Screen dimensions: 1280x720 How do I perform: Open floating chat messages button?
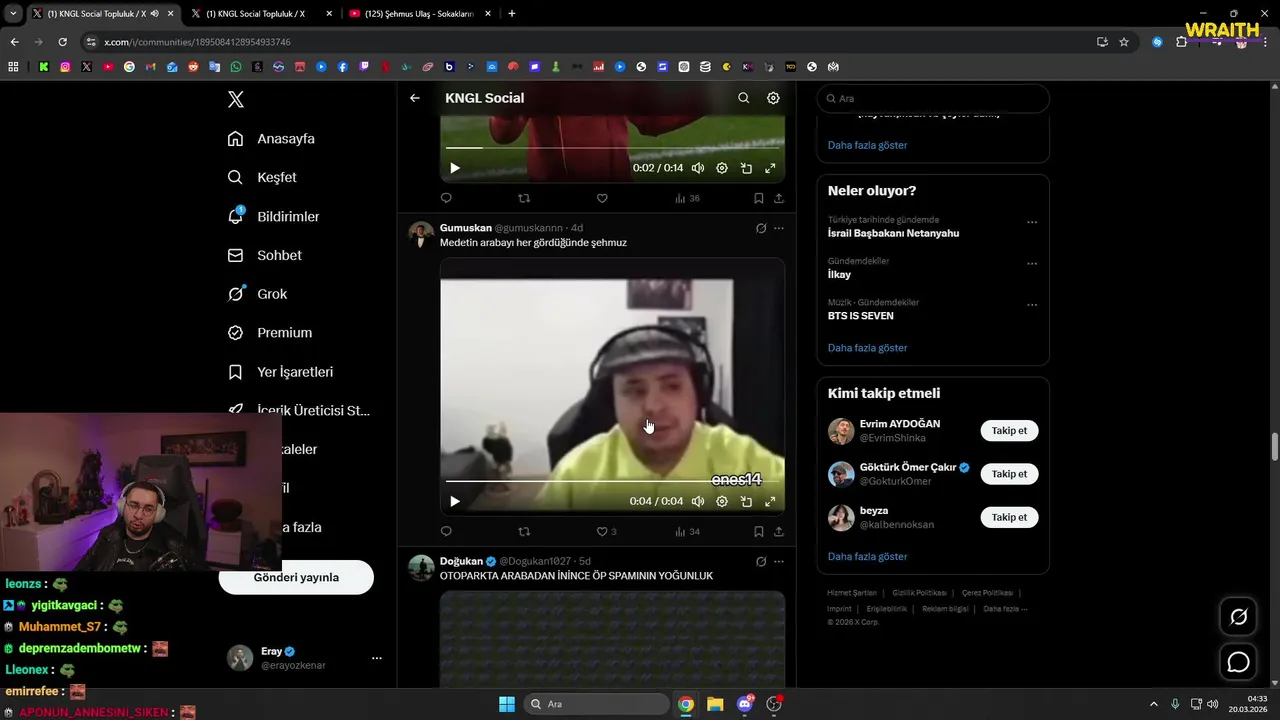pos(1239,662)
